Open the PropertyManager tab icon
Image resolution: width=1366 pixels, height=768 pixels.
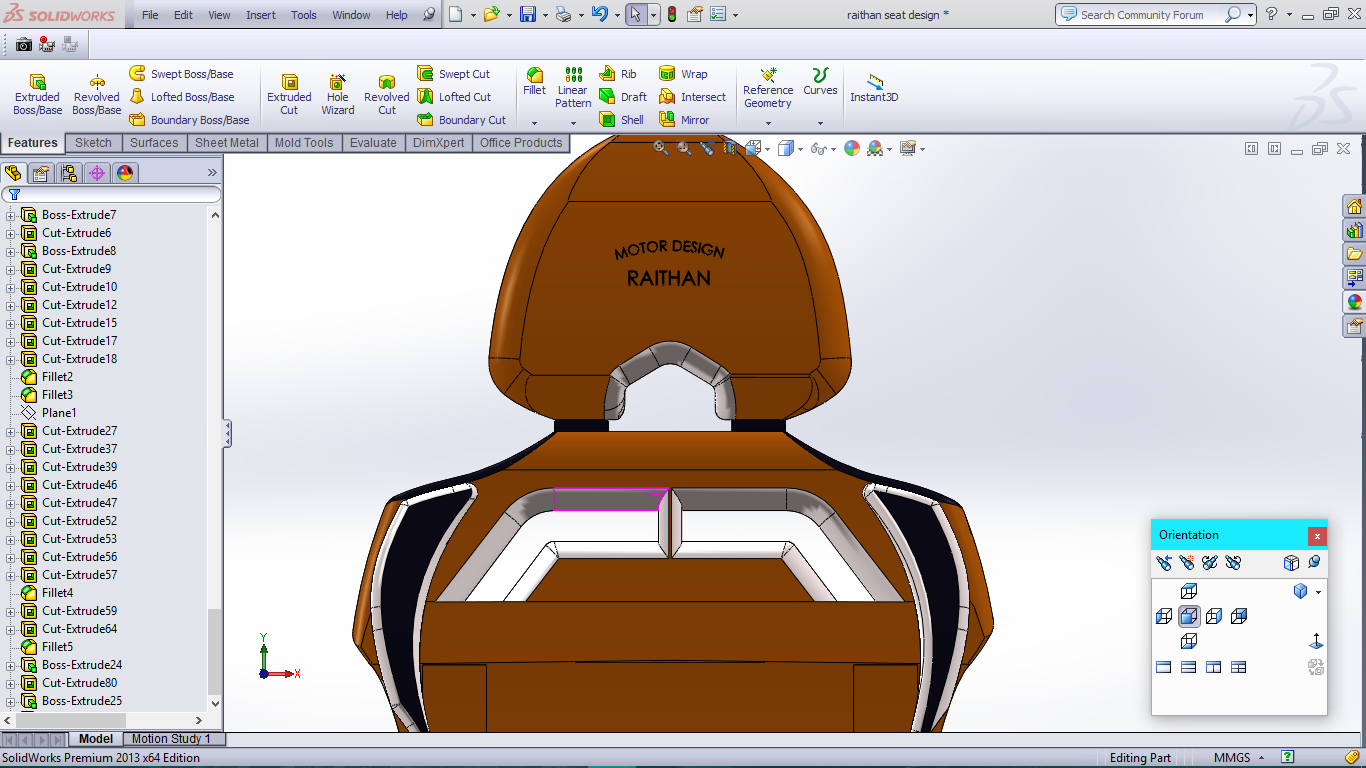(42, 173)
